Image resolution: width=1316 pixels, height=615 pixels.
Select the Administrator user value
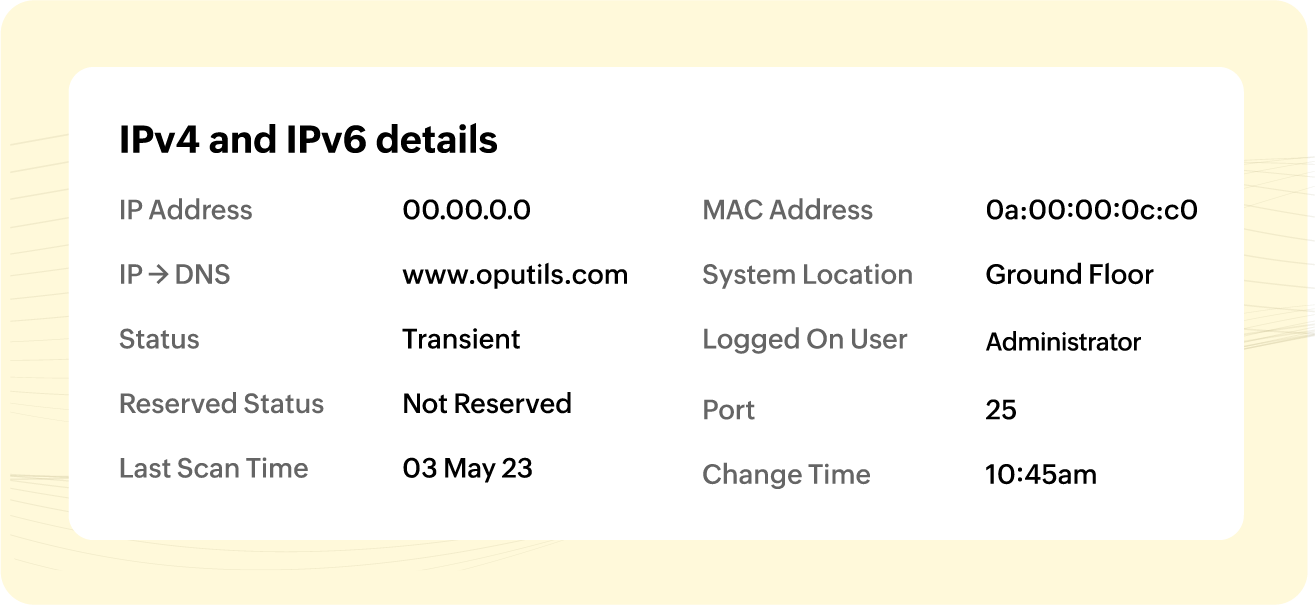pyautogui.click(x=1064, y=342)
